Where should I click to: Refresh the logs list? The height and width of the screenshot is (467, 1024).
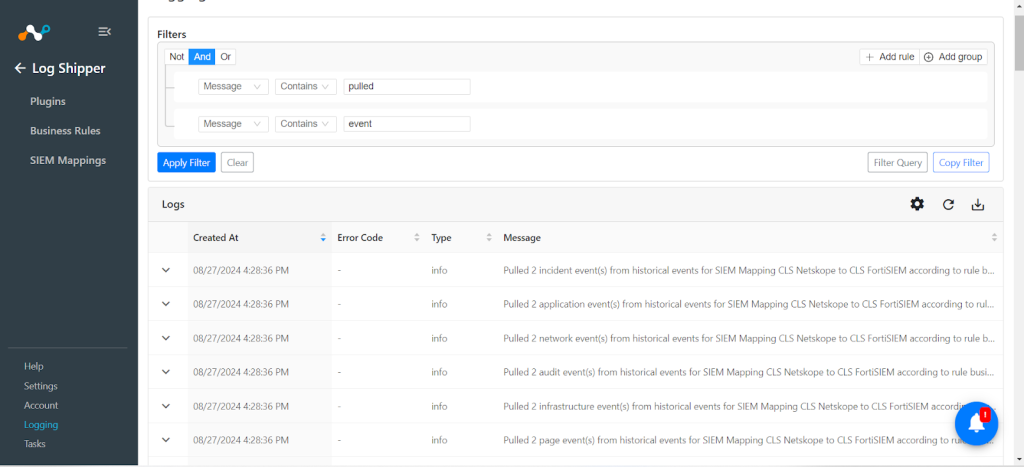click(948, 204)
